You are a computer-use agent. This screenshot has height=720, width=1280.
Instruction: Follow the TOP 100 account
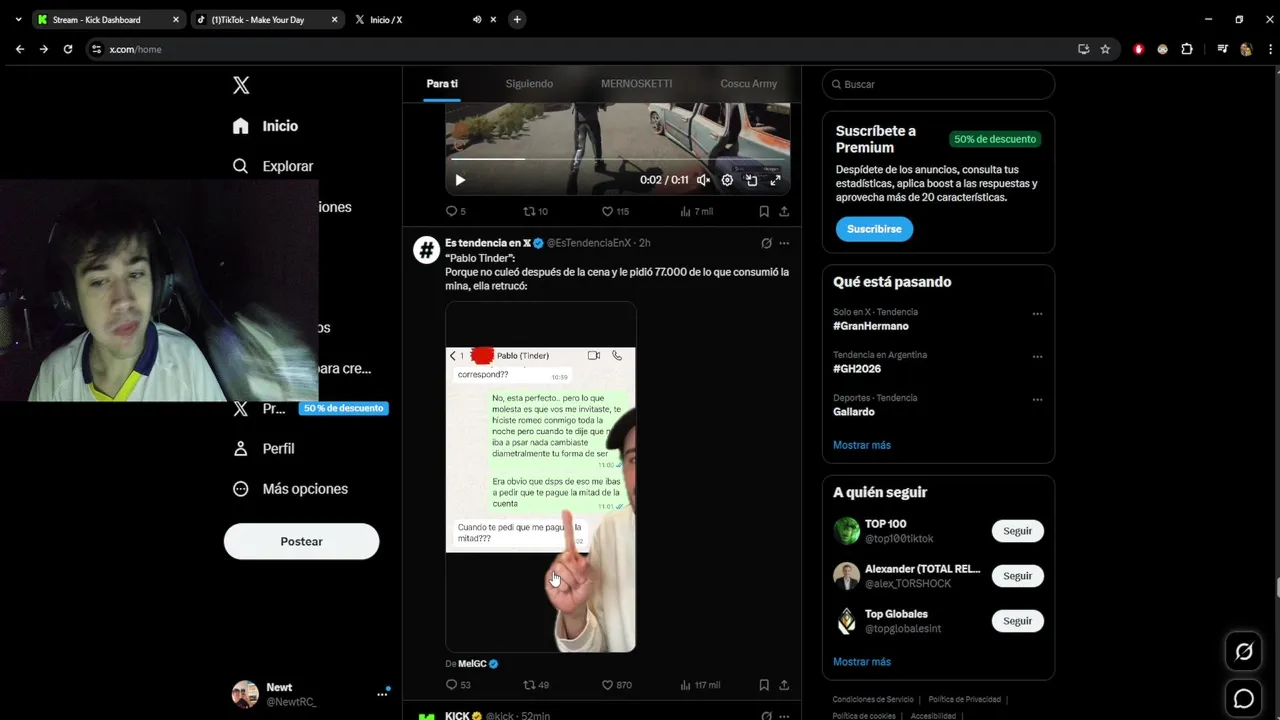(x=1017, y=531)
